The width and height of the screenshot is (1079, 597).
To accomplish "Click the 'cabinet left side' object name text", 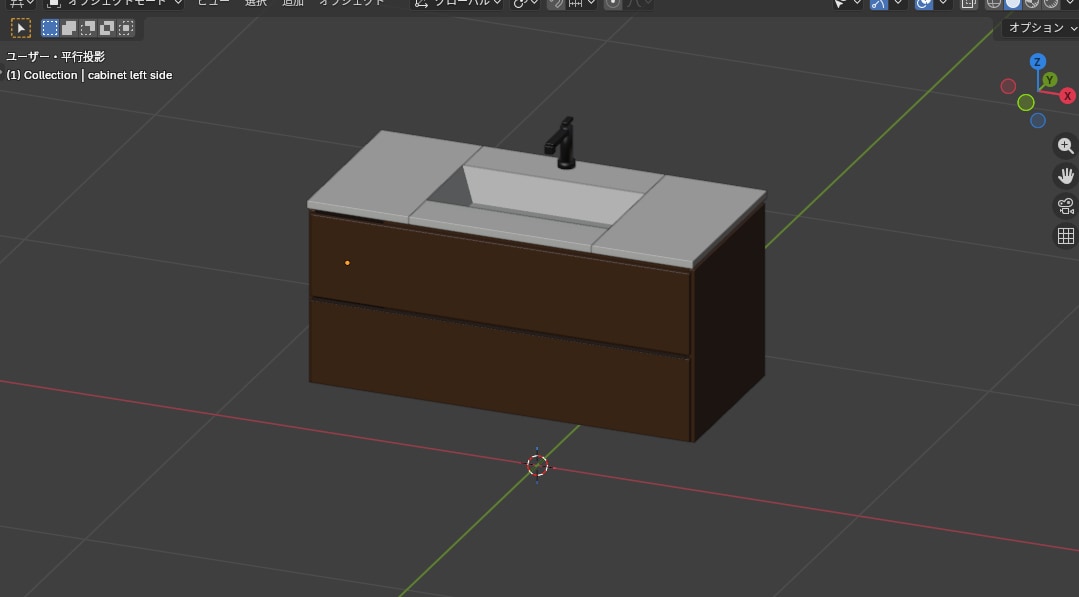I will 130,75.
